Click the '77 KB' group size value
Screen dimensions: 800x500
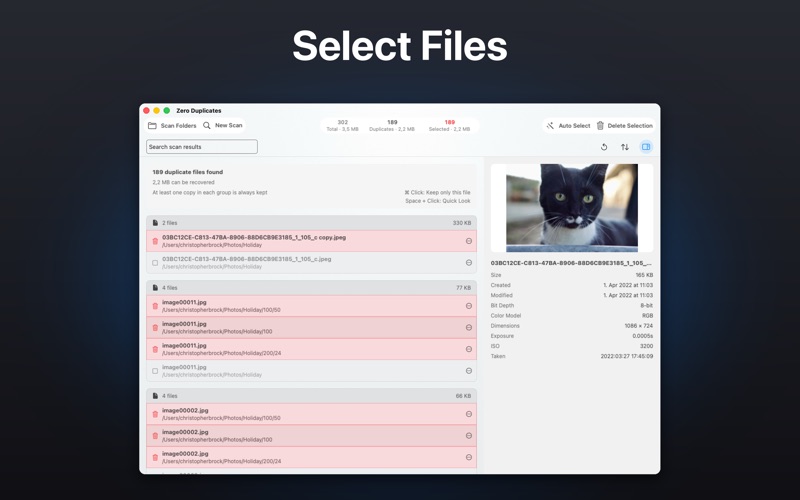click(463, 288)
